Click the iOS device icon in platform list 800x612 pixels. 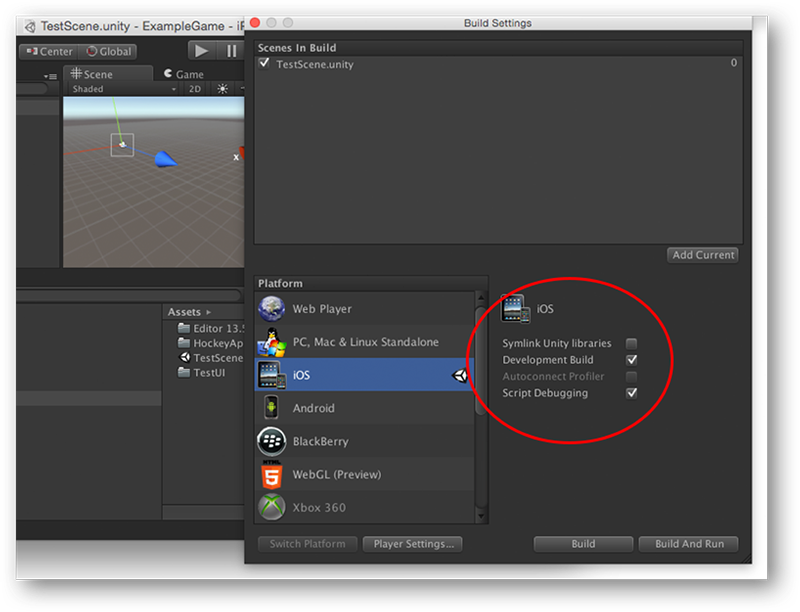[x=271, y=375]
